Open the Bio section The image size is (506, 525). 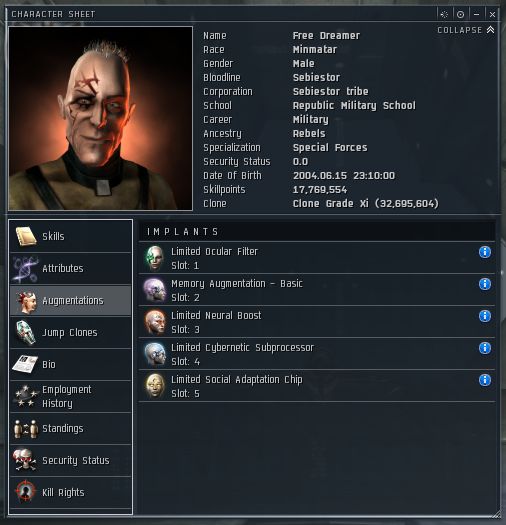coord(71,364)
